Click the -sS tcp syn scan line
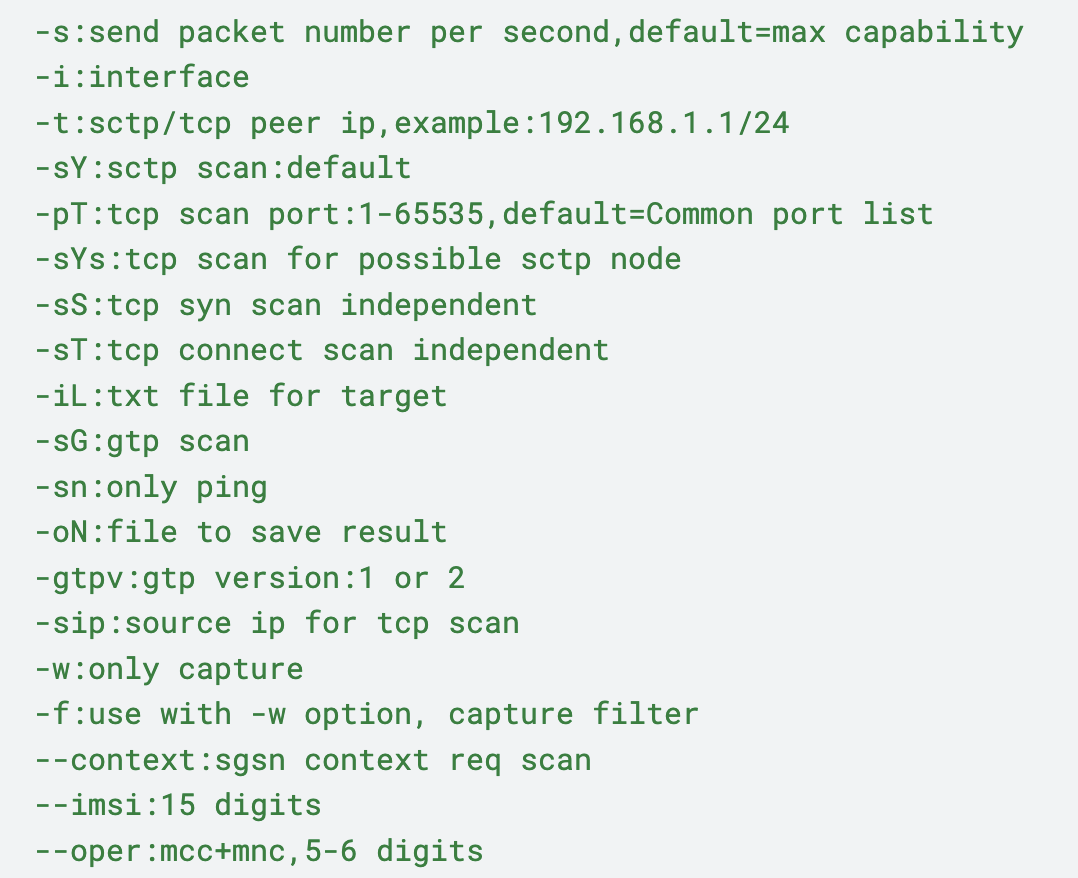This screenshot has height=878, width=1078. [x=285, y=305]
